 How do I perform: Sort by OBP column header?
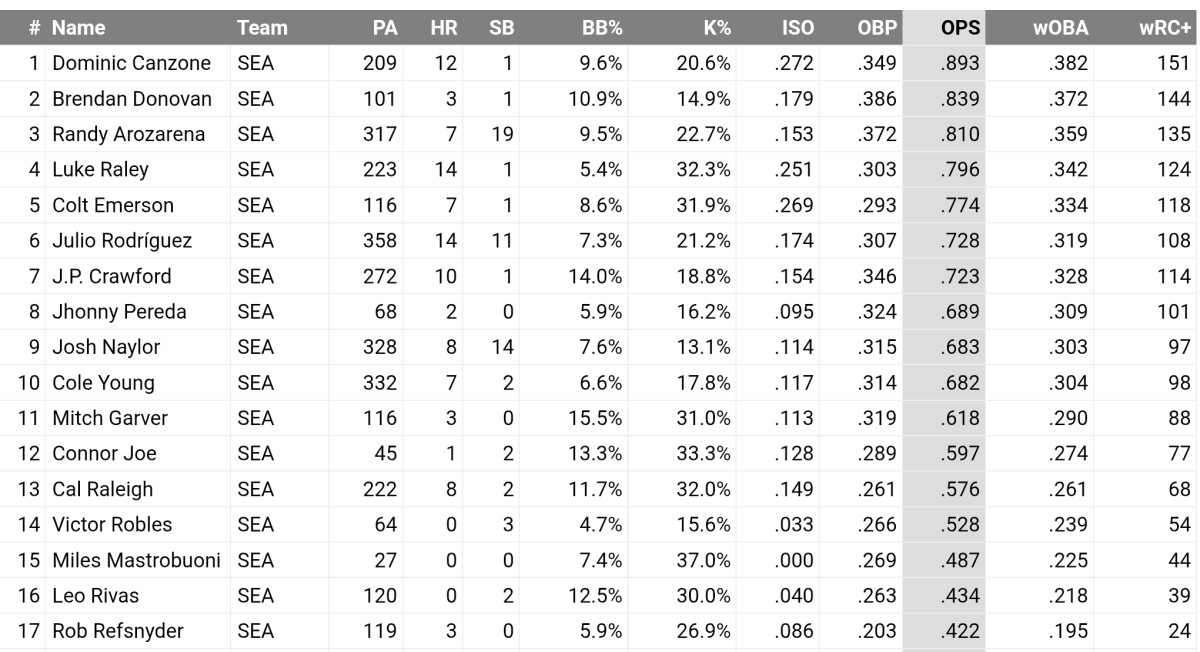pos(877,28)
